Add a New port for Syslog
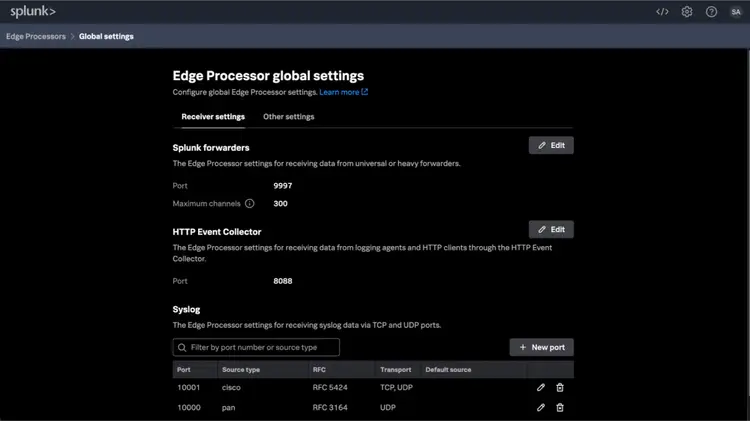Viewport: 750px width, 421px height. tap(541, 348)
